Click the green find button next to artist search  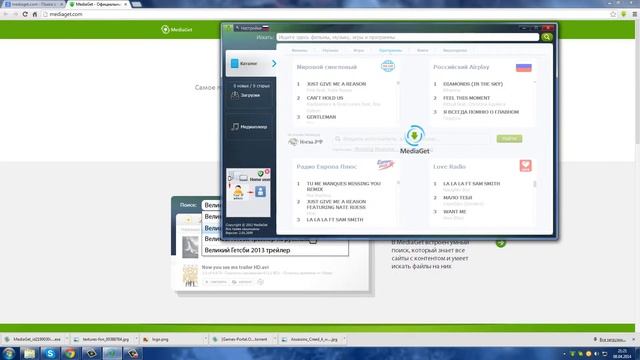(x=509, y=139)
